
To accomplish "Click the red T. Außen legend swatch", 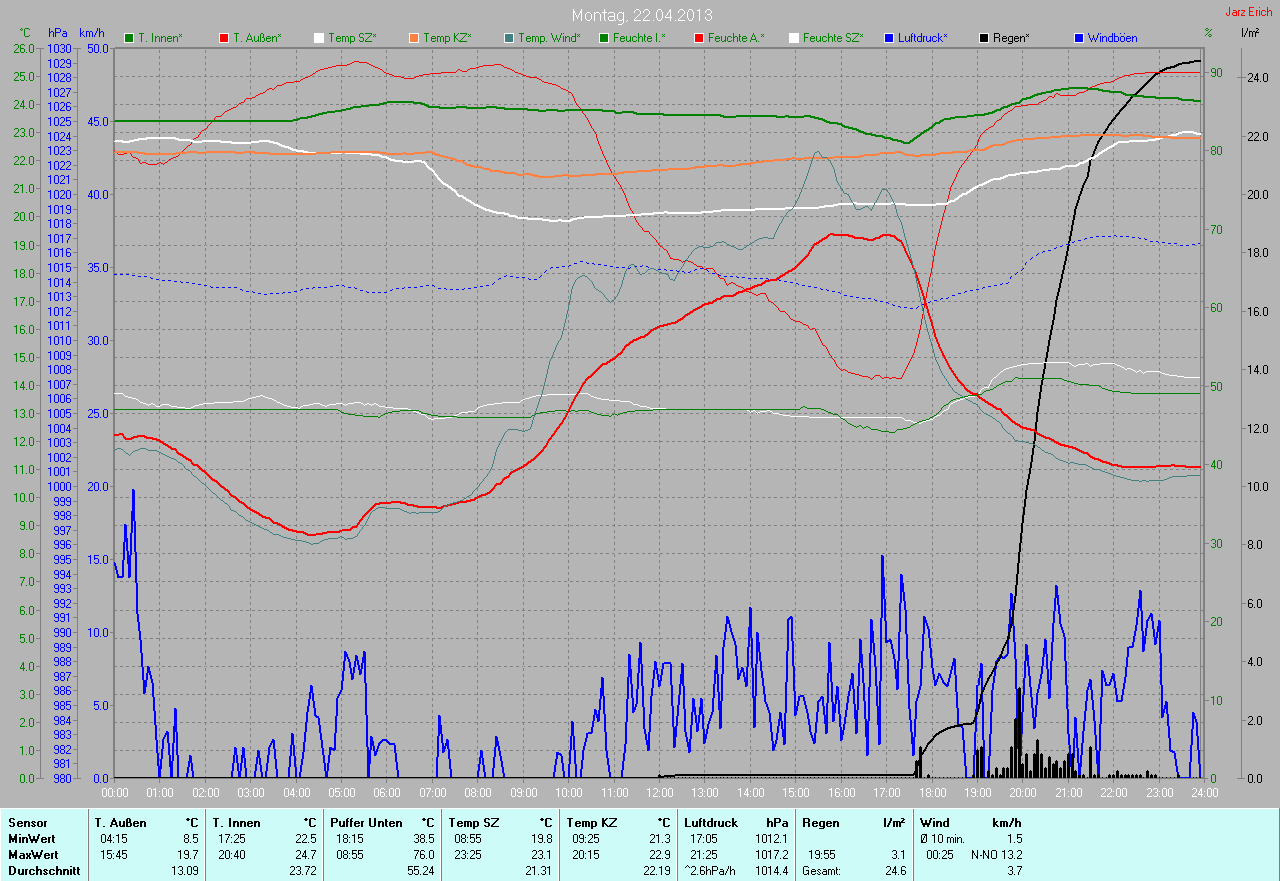I will coord(223,38).
